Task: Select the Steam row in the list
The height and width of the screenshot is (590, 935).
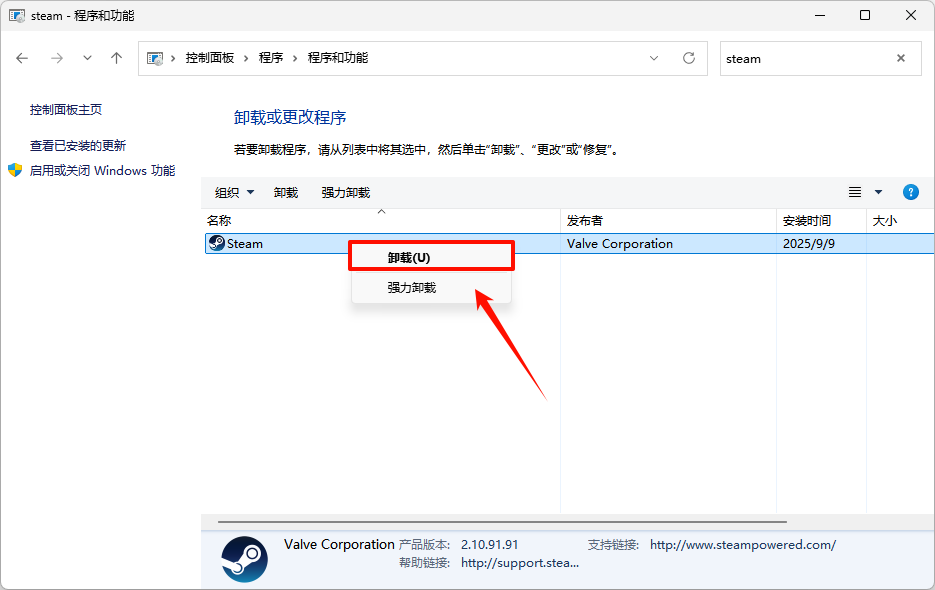Action: pos(569,243)
